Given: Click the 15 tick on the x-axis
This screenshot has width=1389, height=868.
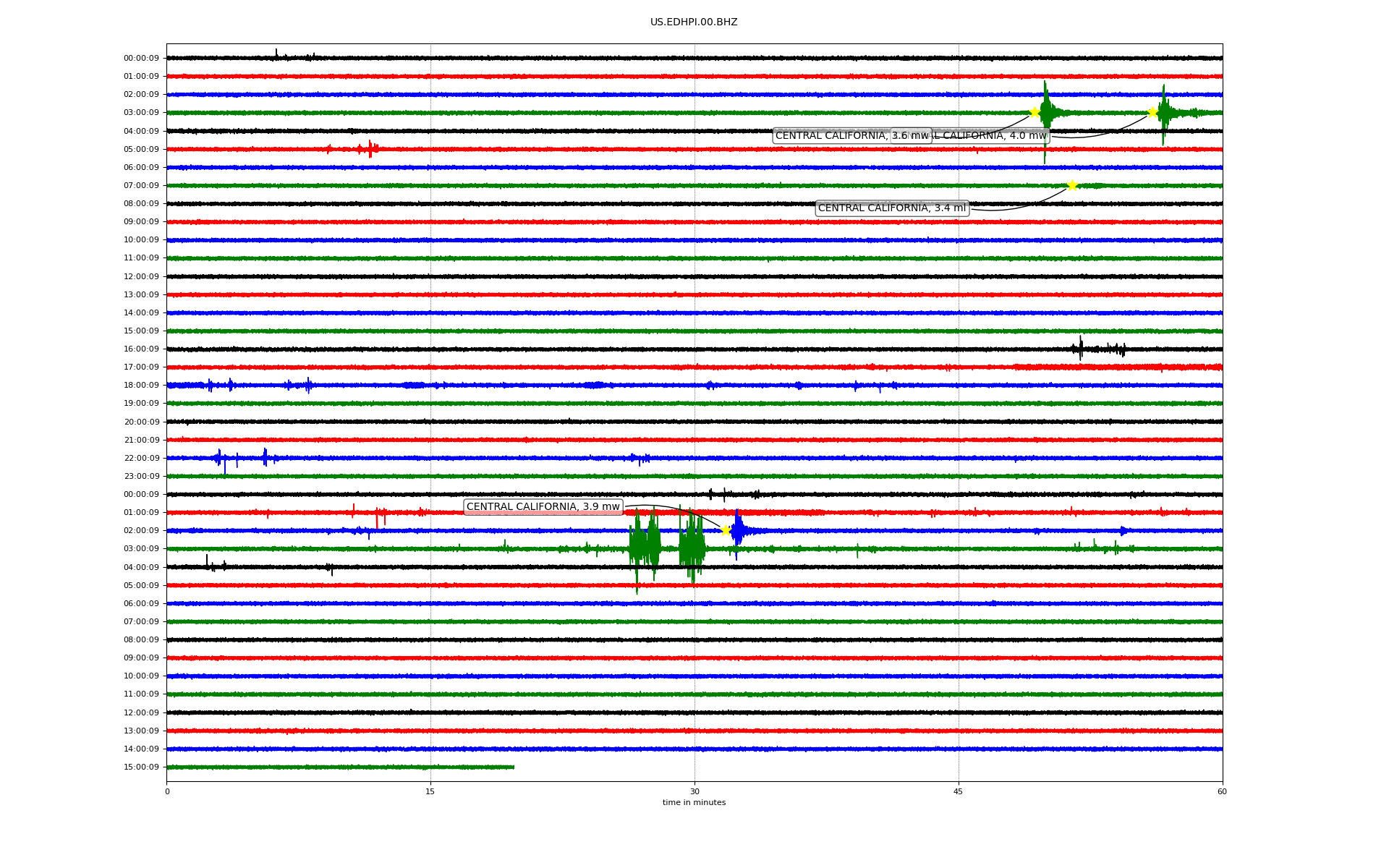Looking at the screenshot, I should 430,791.
